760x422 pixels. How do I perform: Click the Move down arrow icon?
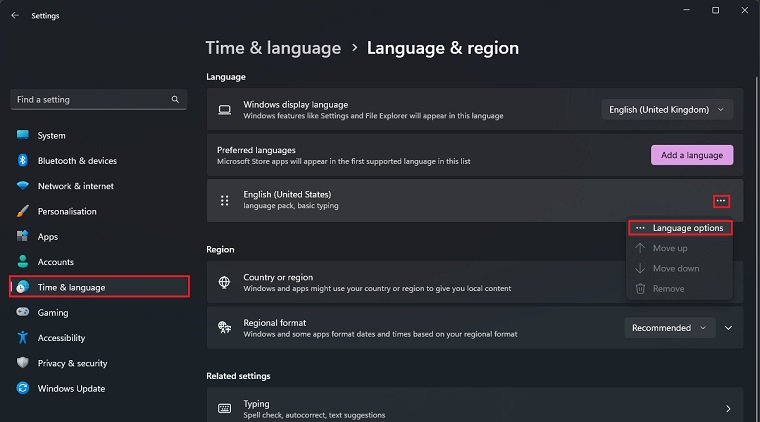pos(640,268)
